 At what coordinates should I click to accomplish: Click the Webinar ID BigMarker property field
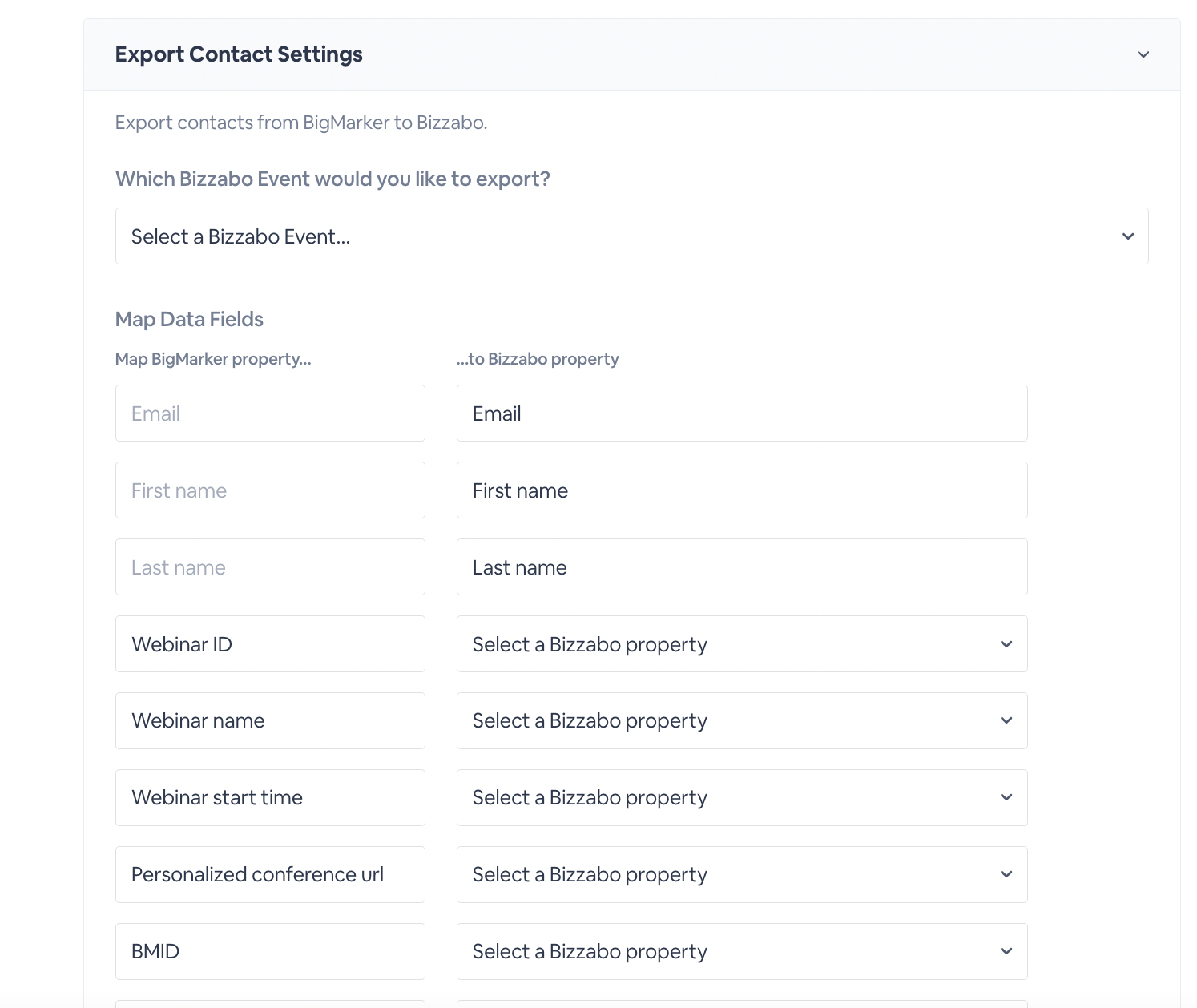click(270, 644)
